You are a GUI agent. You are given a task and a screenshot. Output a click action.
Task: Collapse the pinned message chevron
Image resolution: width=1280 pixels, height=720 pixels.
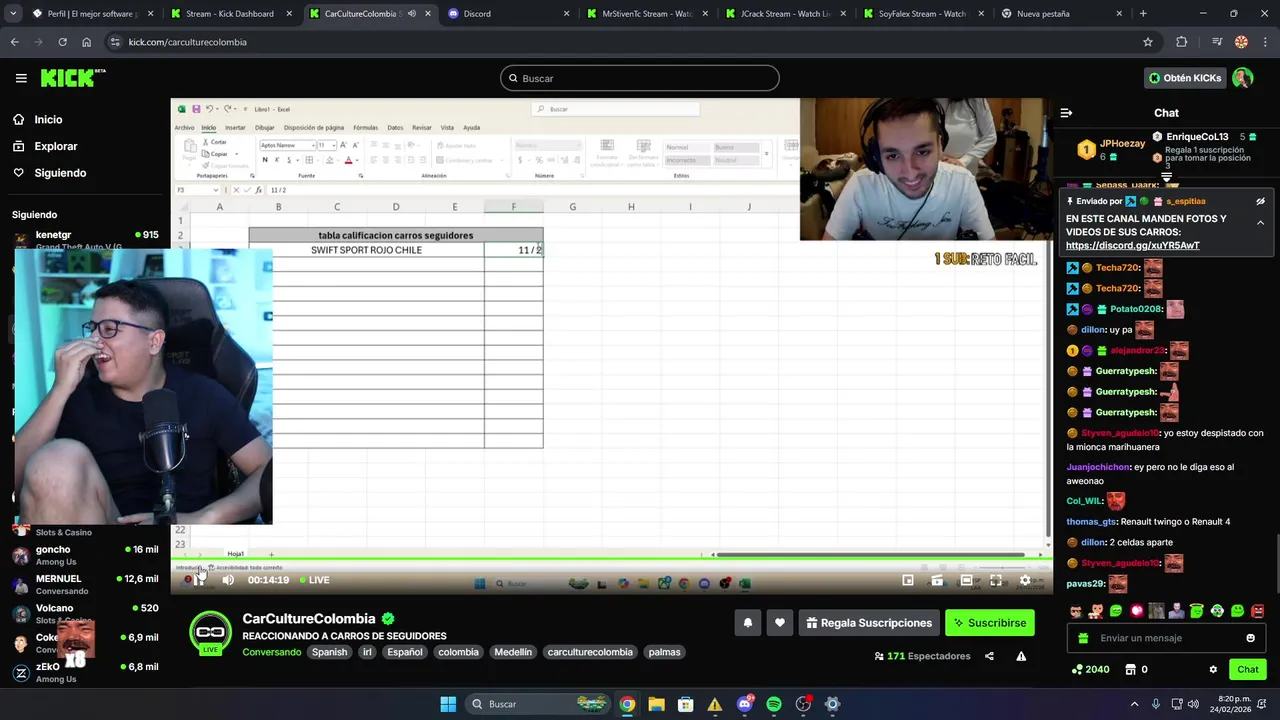[1260, 222]
